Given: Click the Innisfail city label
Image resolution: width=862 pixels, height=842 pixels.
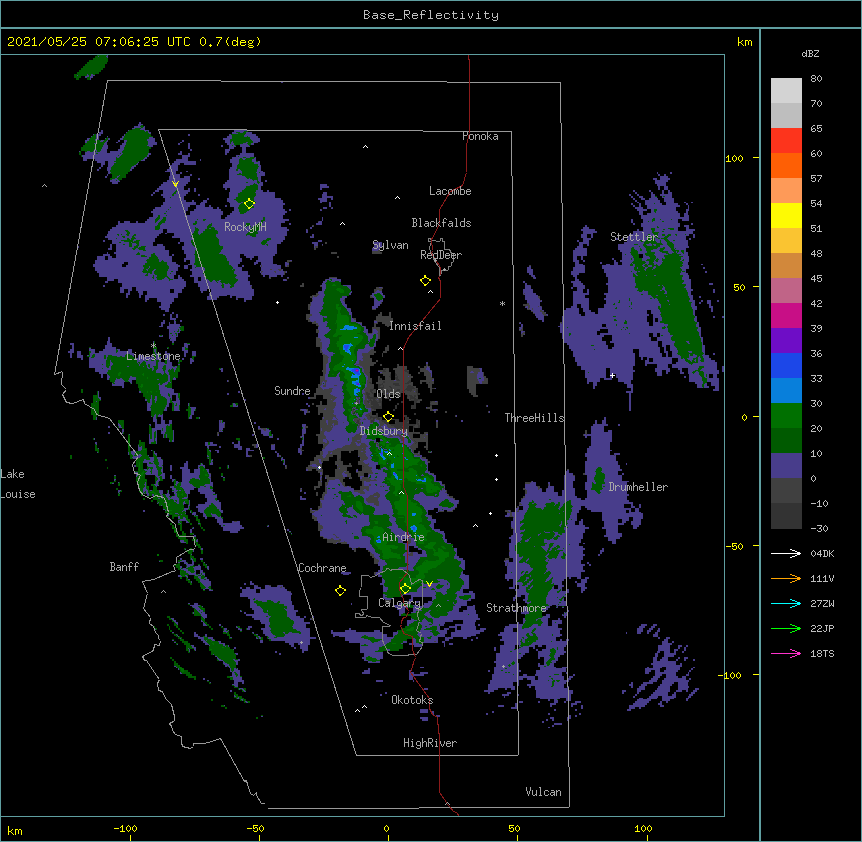Looking at the screenshot, I should pos(415,326).
